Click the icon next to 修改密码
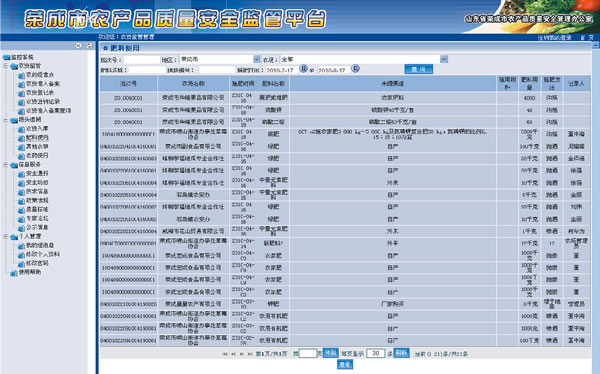The height and width of the screenshot is (374, 600). point(21,264)
